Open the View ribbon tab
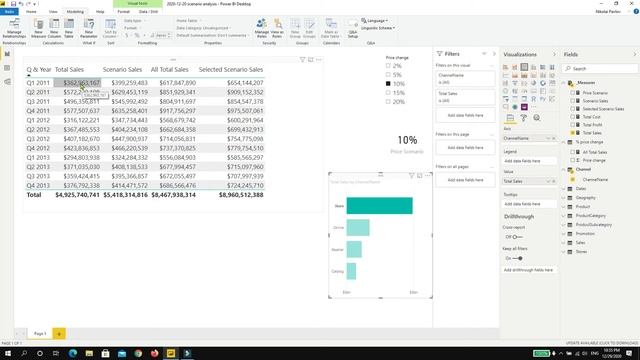The image size is (640, 360). [x=53, y=11]
